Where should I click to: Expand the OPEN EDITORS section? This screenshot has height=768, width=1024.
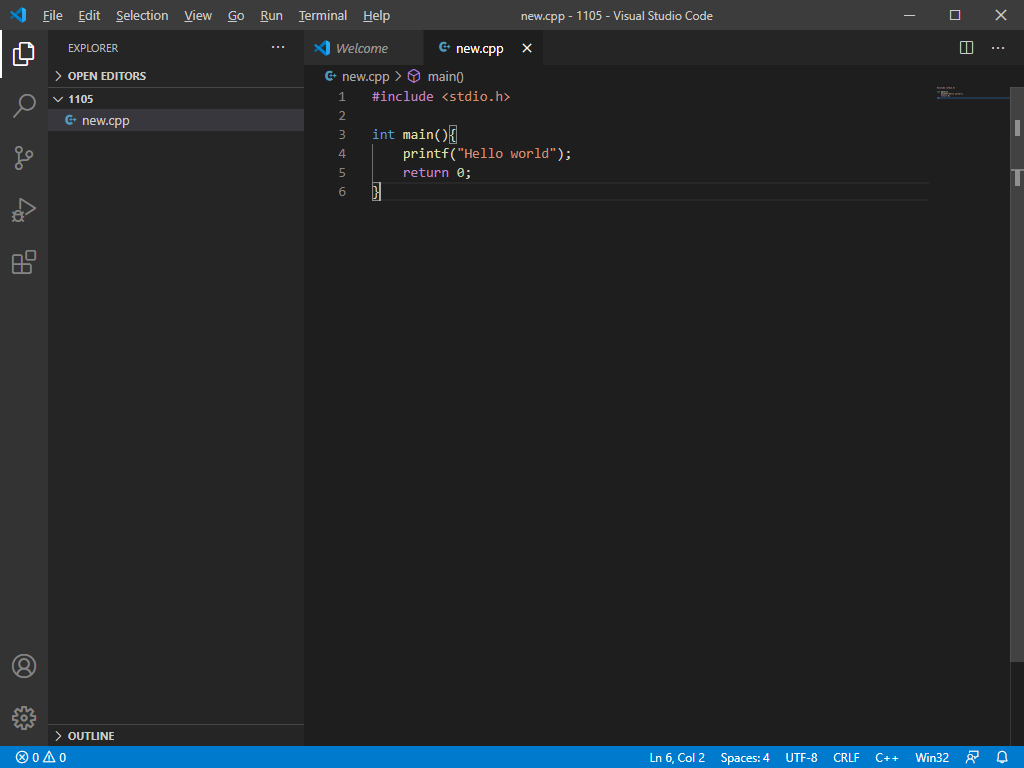point(176,76)
